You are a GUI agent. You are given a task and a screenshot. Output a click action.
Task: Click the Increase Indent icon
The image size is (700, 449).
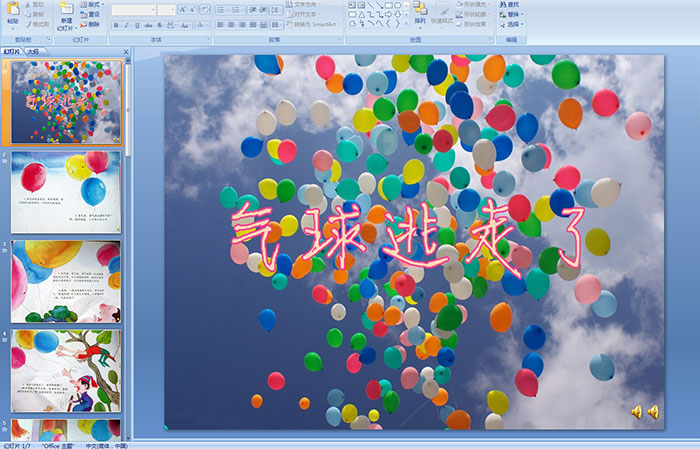[263, 10]
